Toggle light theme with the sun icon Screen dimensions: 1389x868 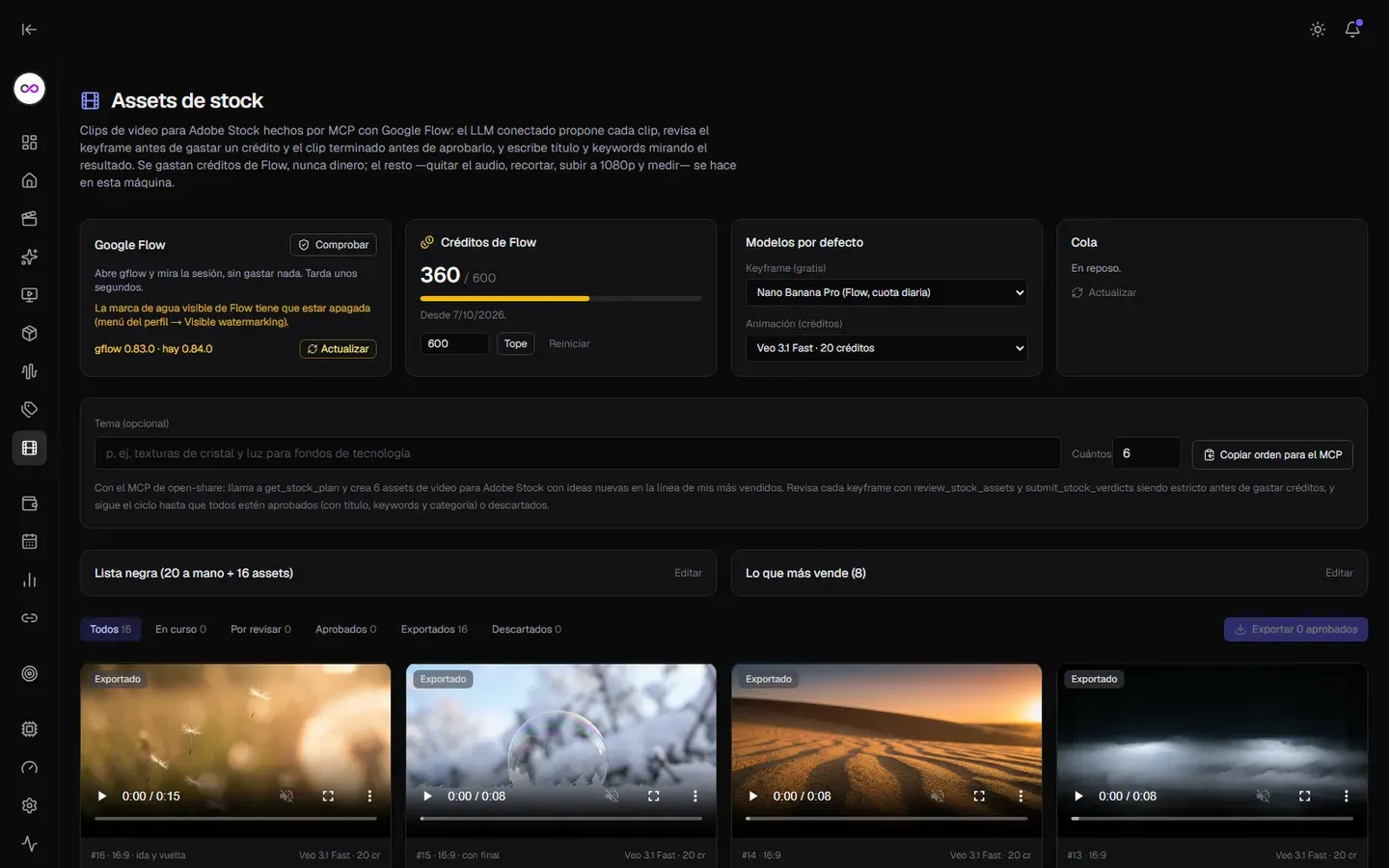click(x=1318, y=30)
